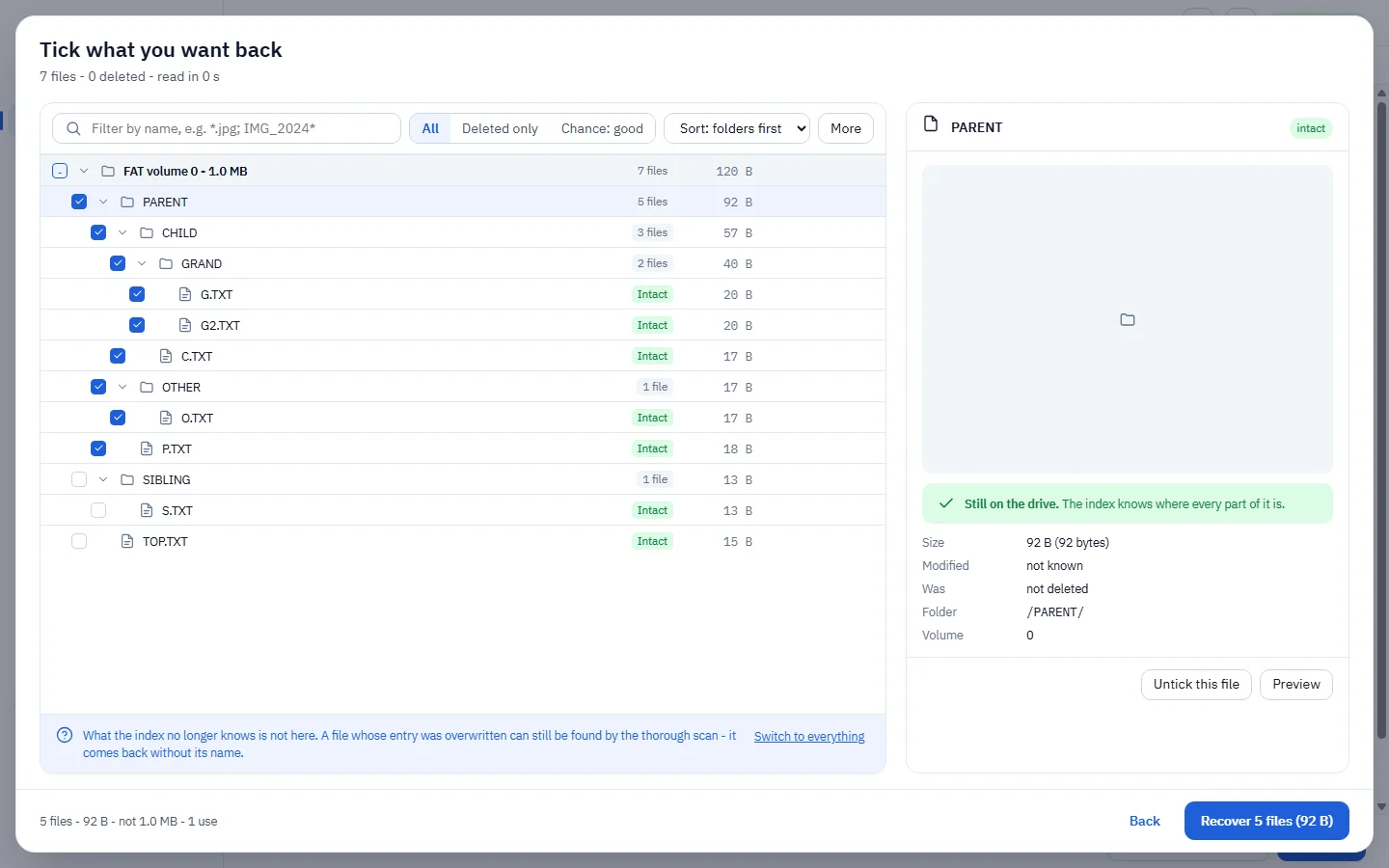Select the All filter tab
This screenshot has width=1389, height=868.
pos(430,128)
